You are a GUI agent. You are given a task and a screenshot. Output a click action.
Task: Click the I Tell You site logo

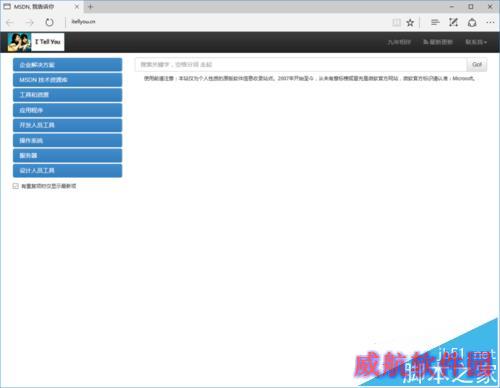(x=36, y=42)
